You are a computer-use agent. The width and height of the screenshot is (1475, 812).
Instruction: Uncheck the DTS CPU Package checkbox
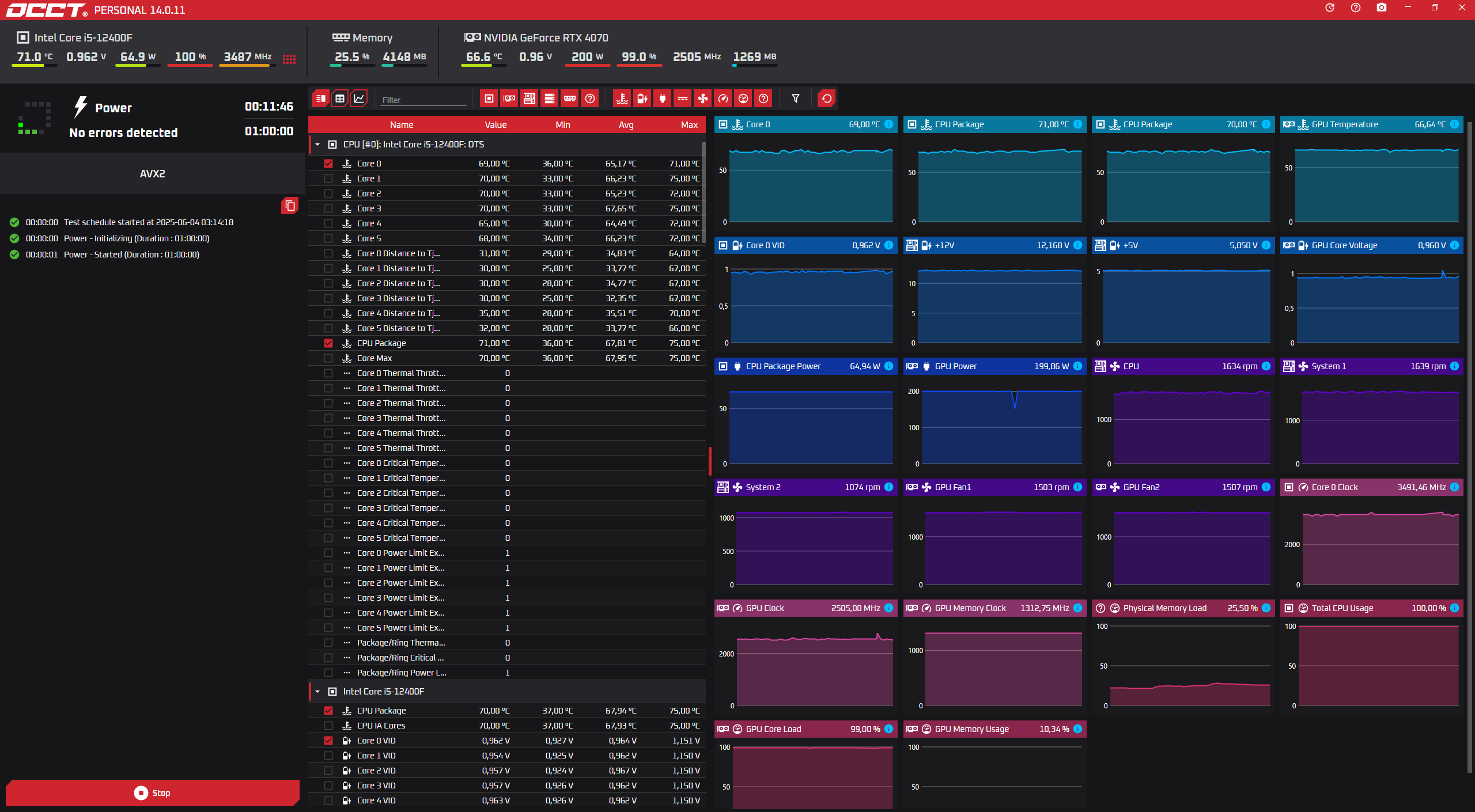328,343
